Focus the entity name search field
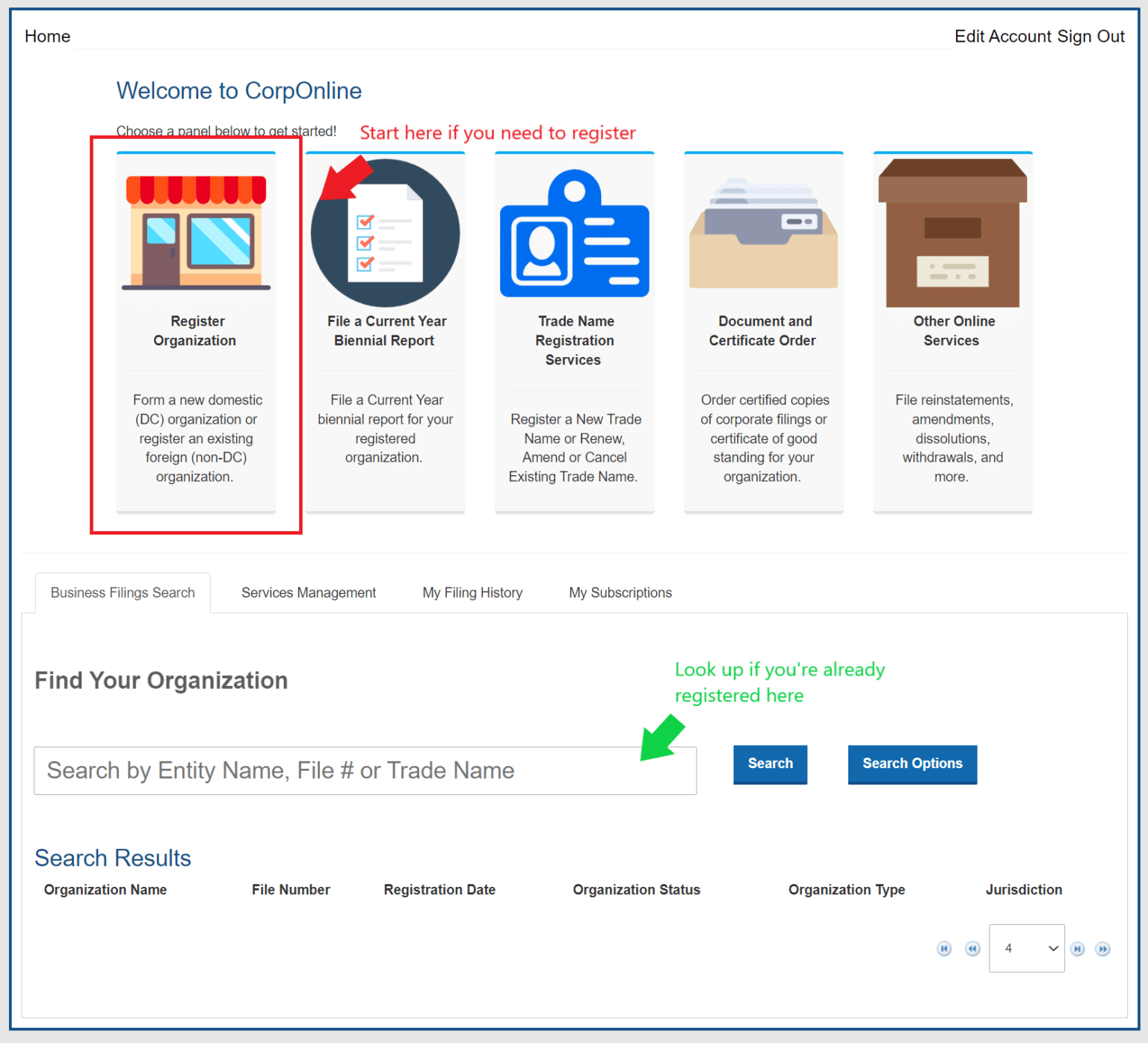Screen dimensions: 1148x1043 point(365,770)
